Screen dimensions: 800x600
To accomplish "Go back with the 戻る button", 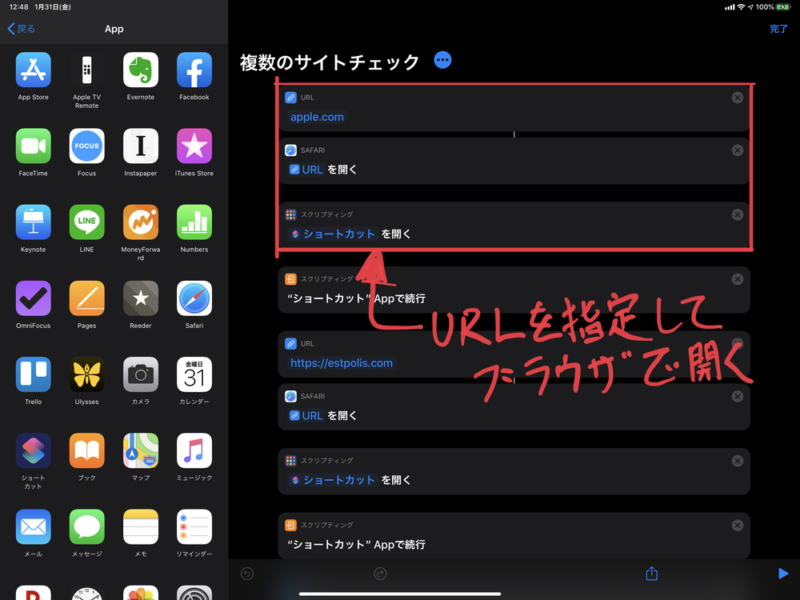I will [21, 29].
